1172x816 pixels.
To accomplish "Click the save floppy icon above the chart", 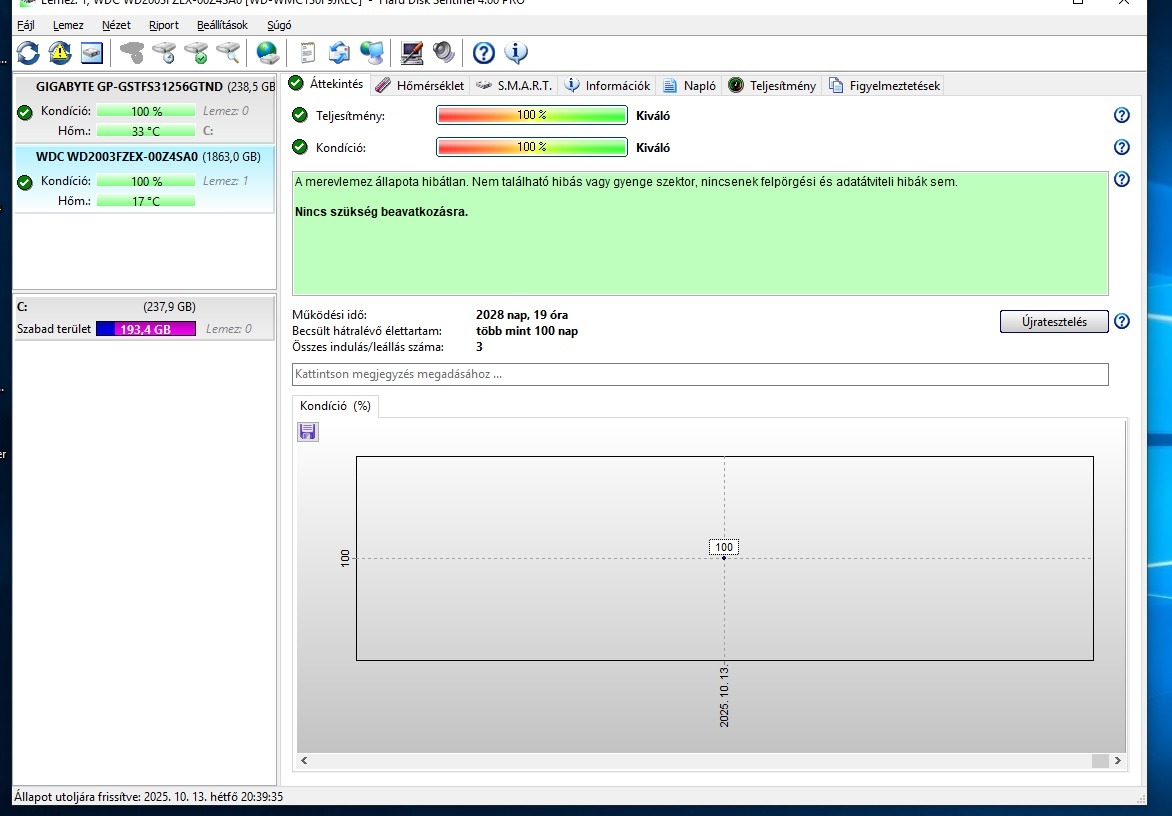I will [308, 432].
